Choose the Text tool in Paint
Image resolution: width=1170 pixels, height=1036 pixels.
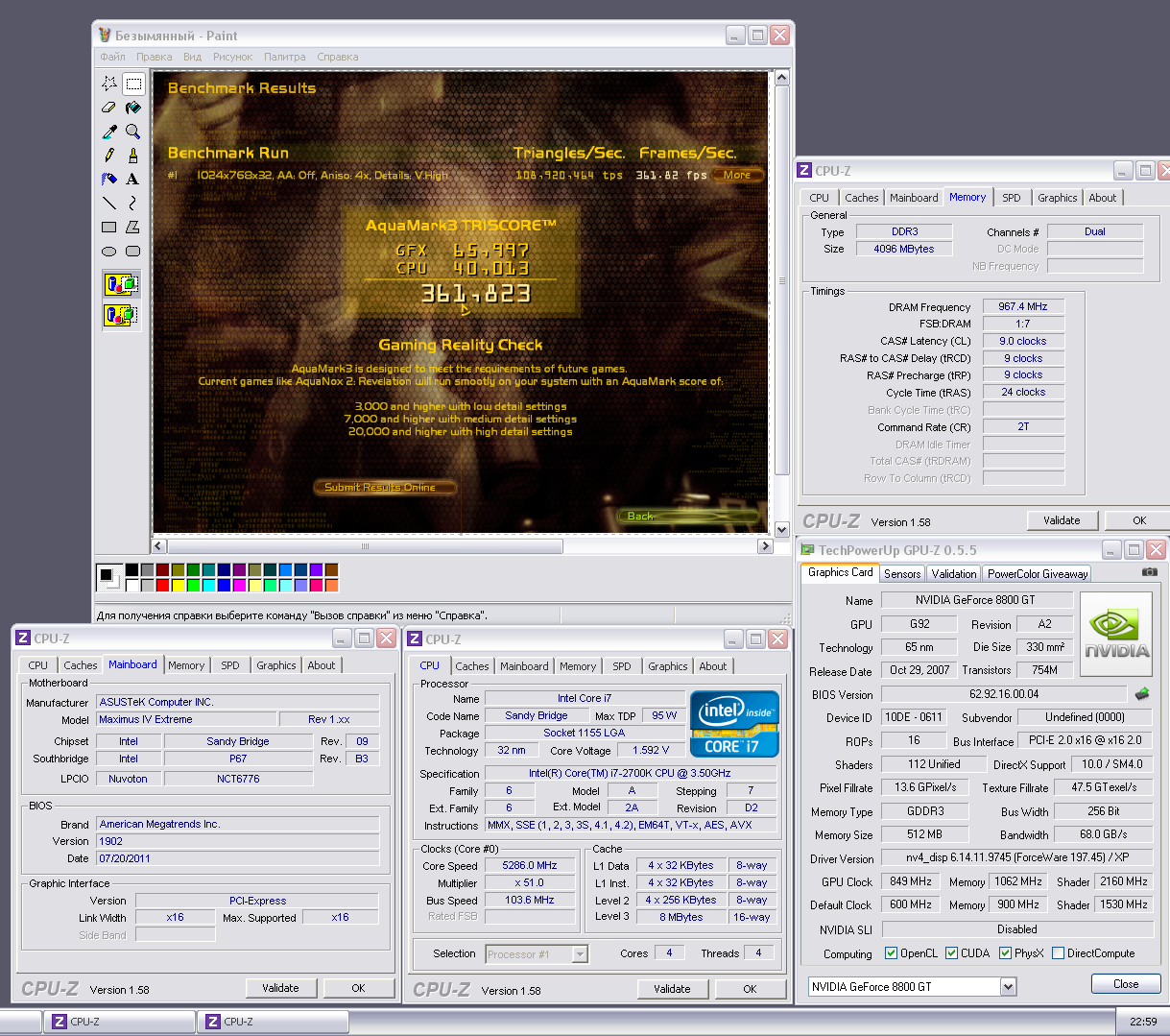133,180
